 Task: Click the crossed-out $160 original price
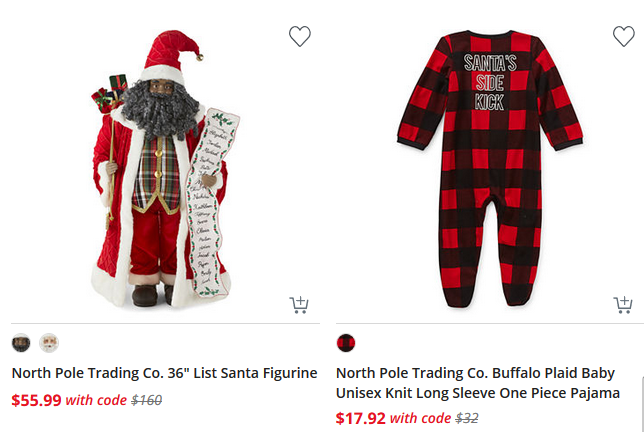point(146,400)
